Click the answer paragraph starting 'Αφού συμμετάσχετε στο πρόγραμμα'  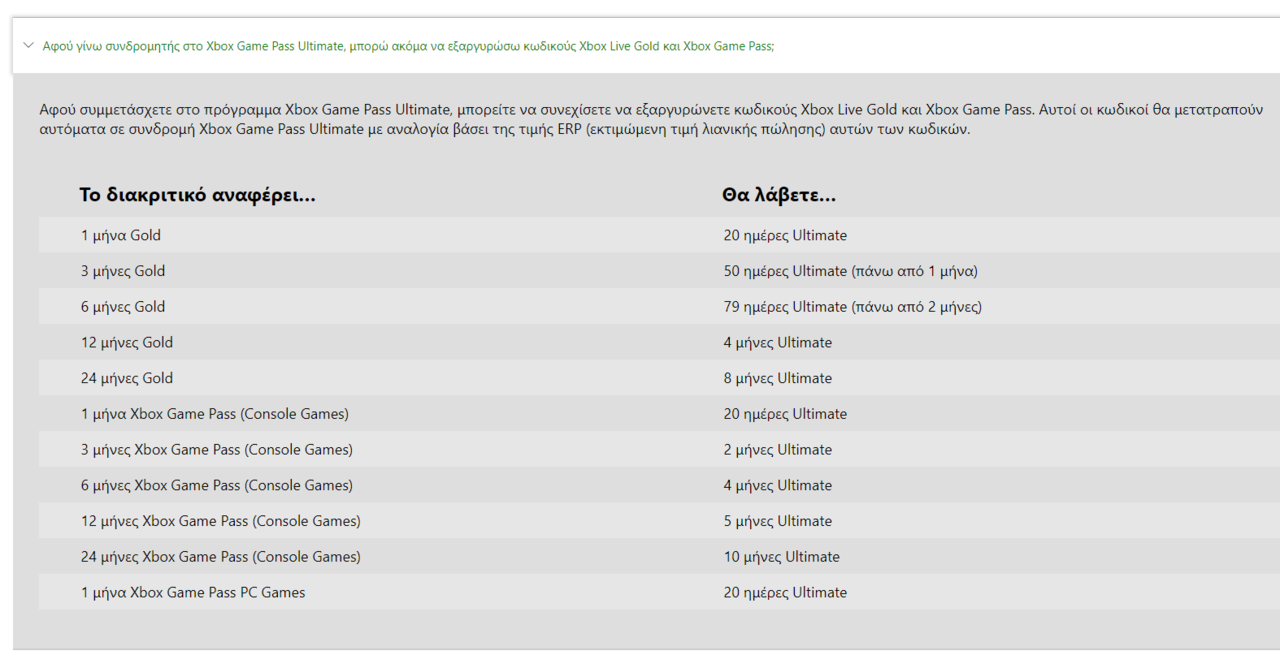[651, 119]
